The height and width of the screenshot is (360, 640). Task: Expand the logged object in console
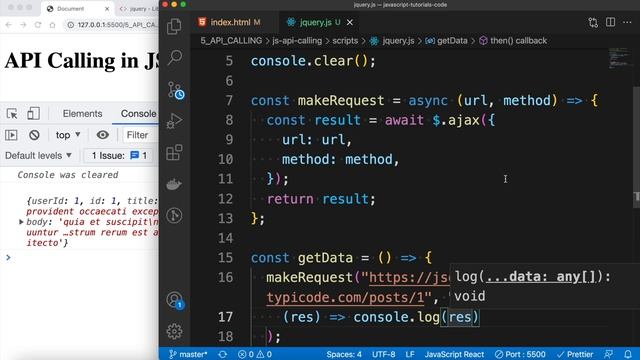coord(21,222)
